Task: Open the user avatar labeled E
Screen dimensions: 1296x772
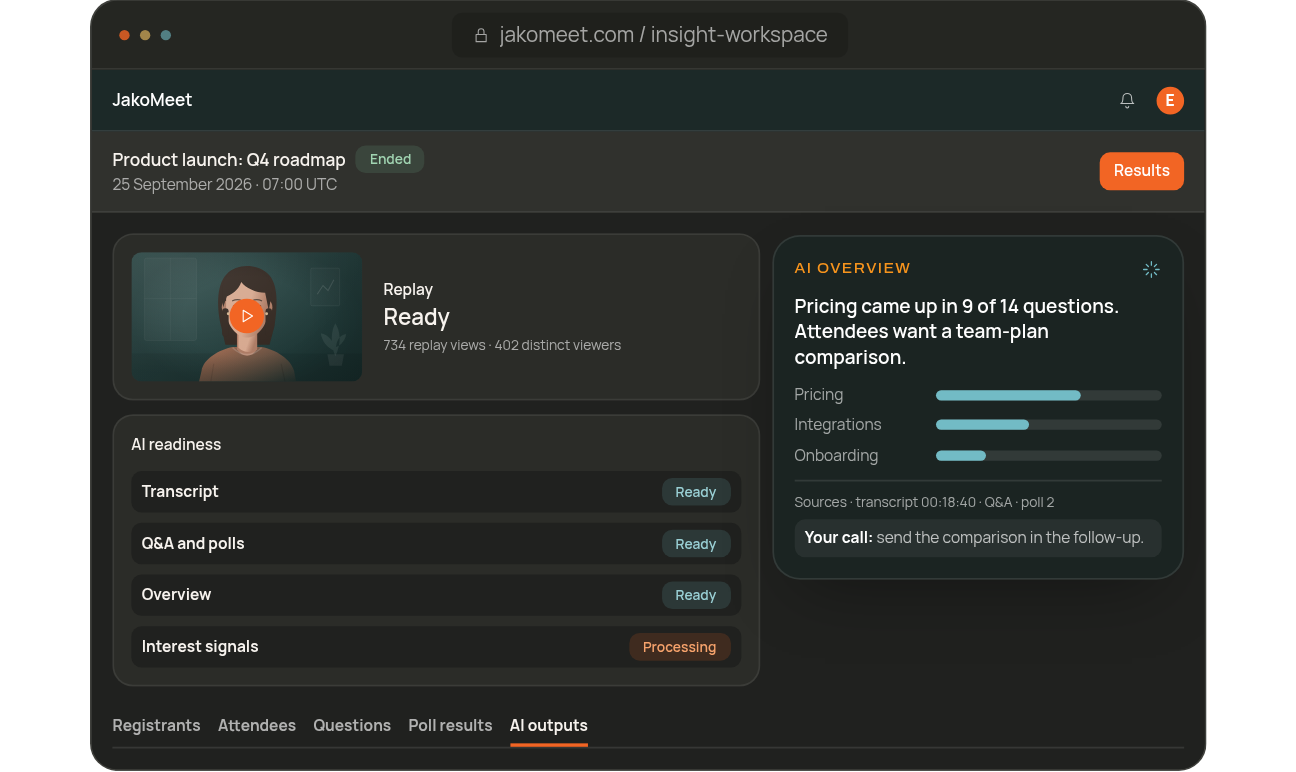Action: point(1170,100)
